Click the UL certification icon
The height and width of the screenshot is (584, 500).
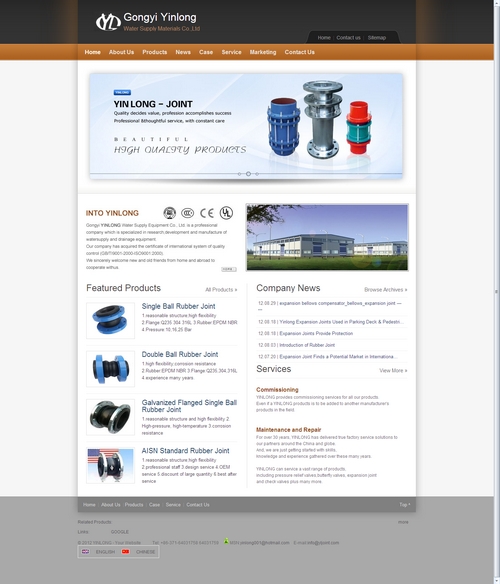226,213
